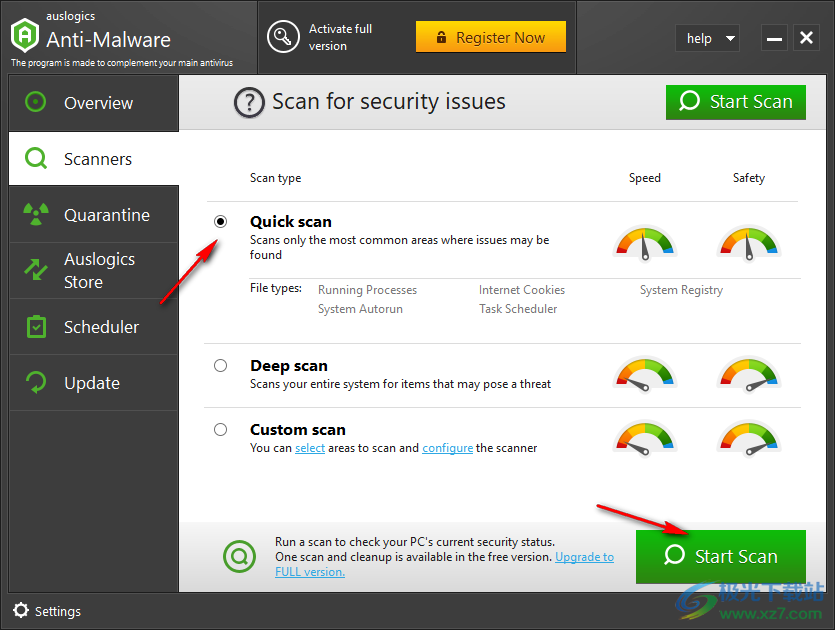Click the Internet Cookies file type

coord(522,290)
